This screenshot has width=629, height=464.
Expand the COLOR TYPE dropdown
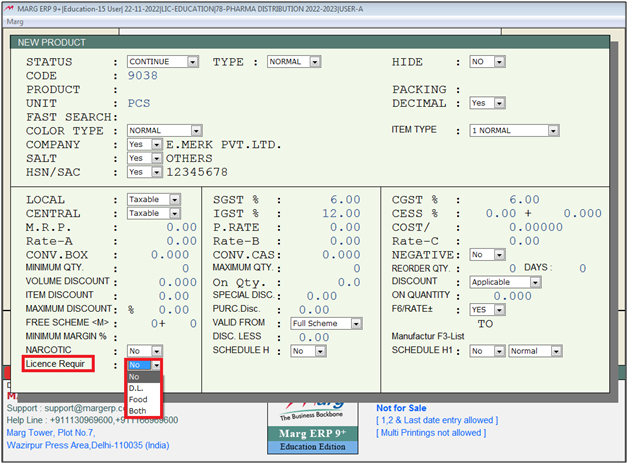coord(164,131)
